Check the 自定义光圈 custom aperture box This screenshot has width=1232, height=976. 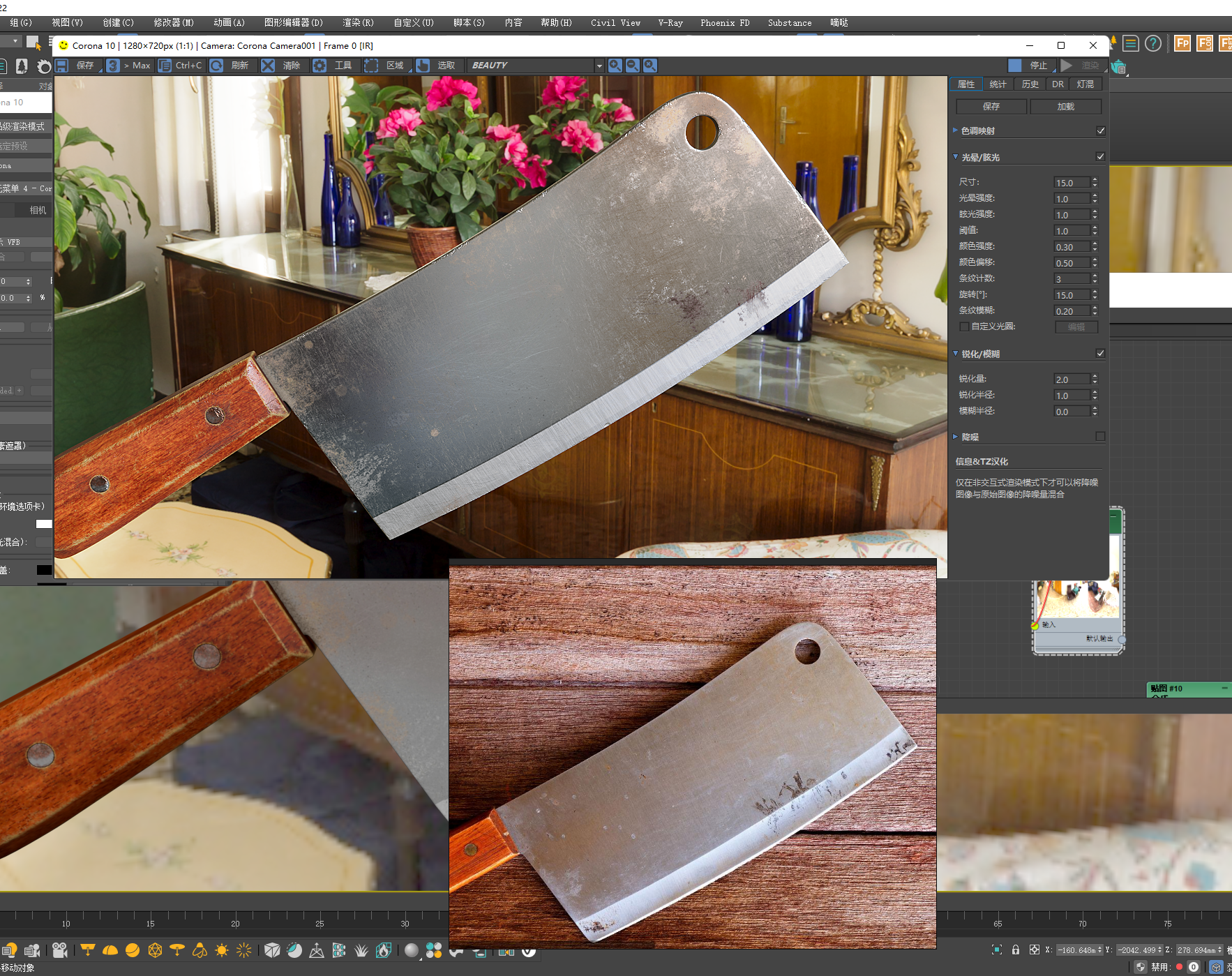[964, 326]
